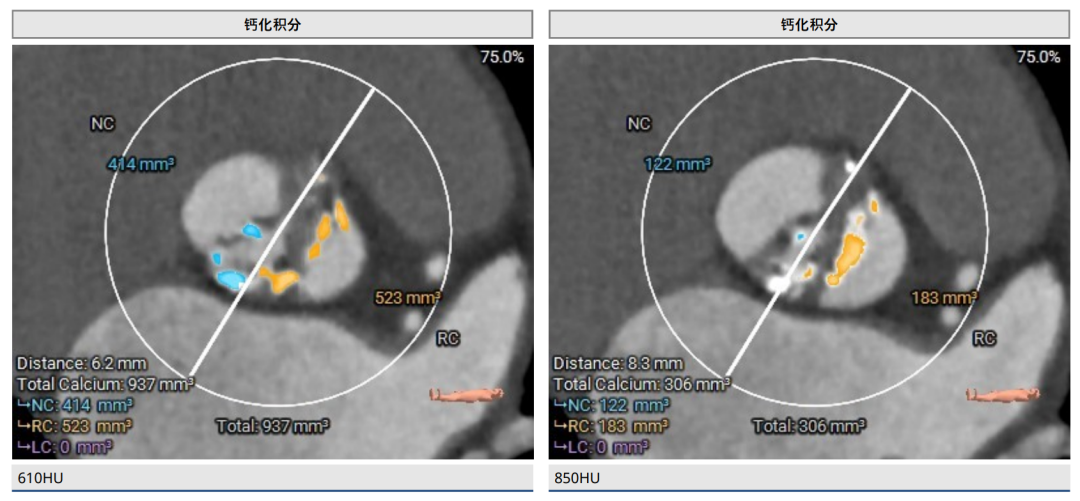The width and height of the screenshot is (1080, 501).
Task: Click the RC cusp label in right image
Action: point(984,338)
